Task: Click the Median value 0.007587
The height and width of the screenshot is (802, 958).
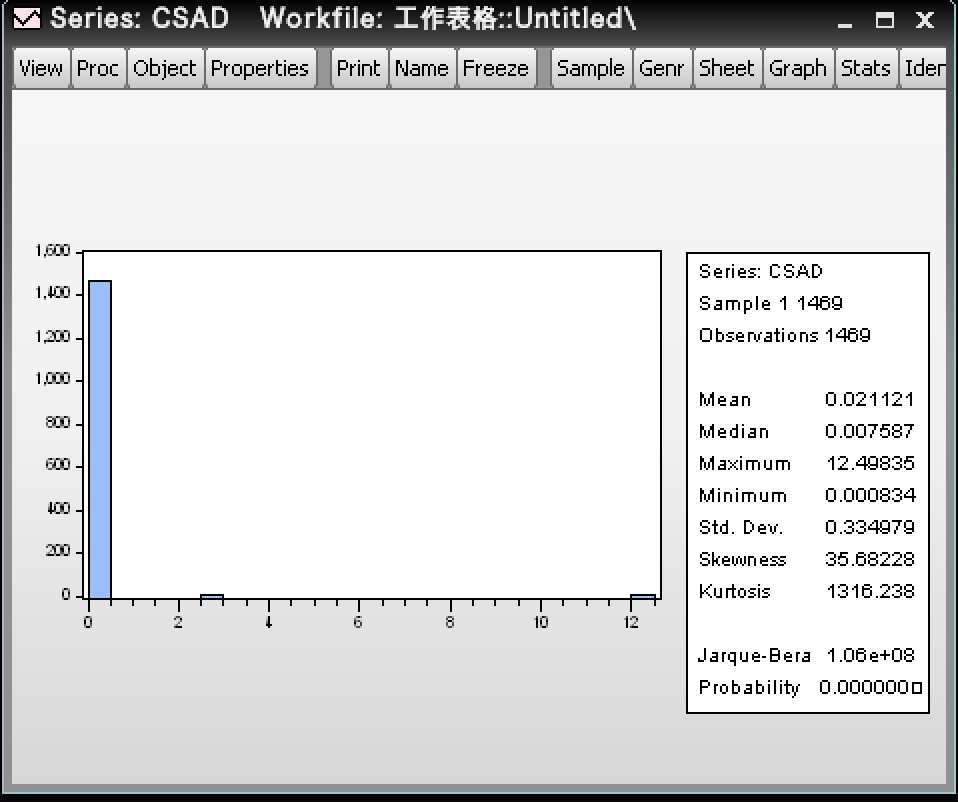Action: pos(869,431)
